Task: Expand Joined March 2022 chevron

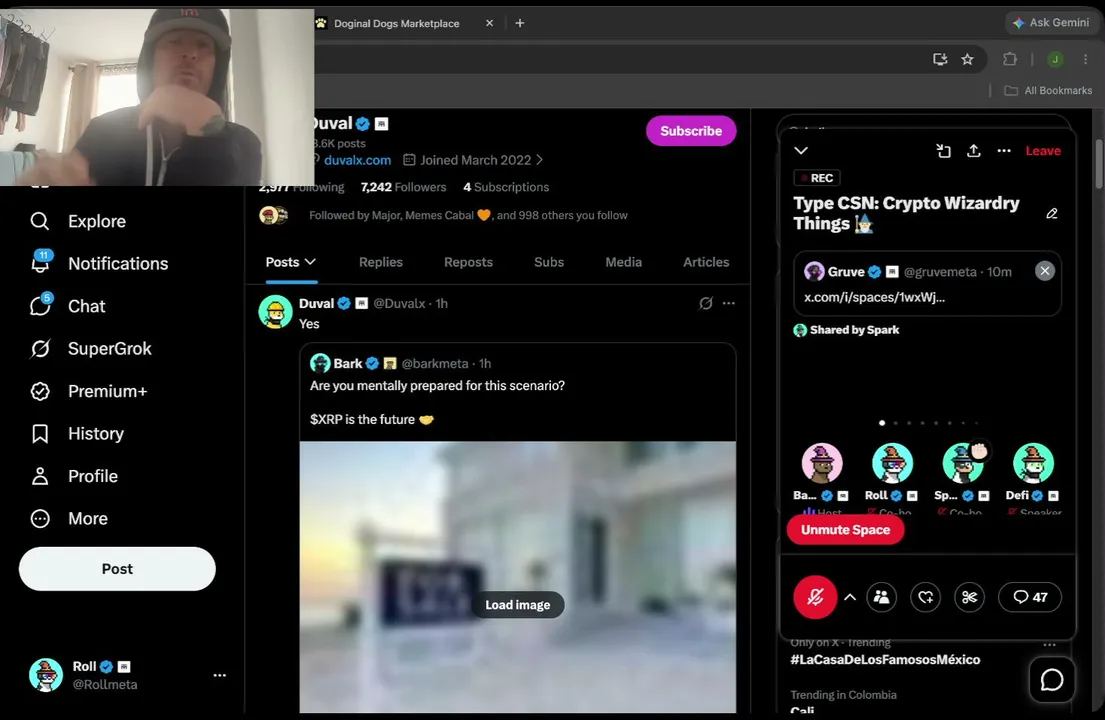Action: click(x=539, y=160)
